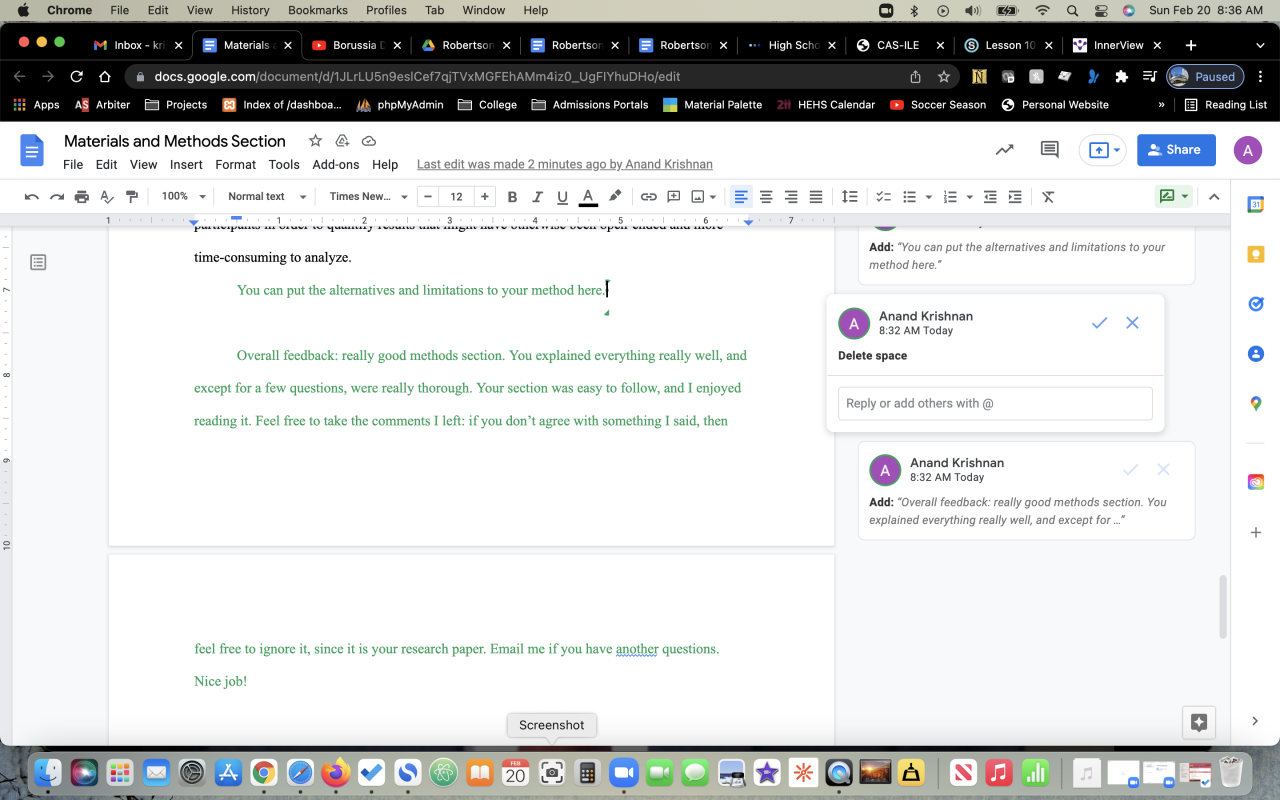
Task: Clear formatting from the selected text
Action: tap(1048, 197)
